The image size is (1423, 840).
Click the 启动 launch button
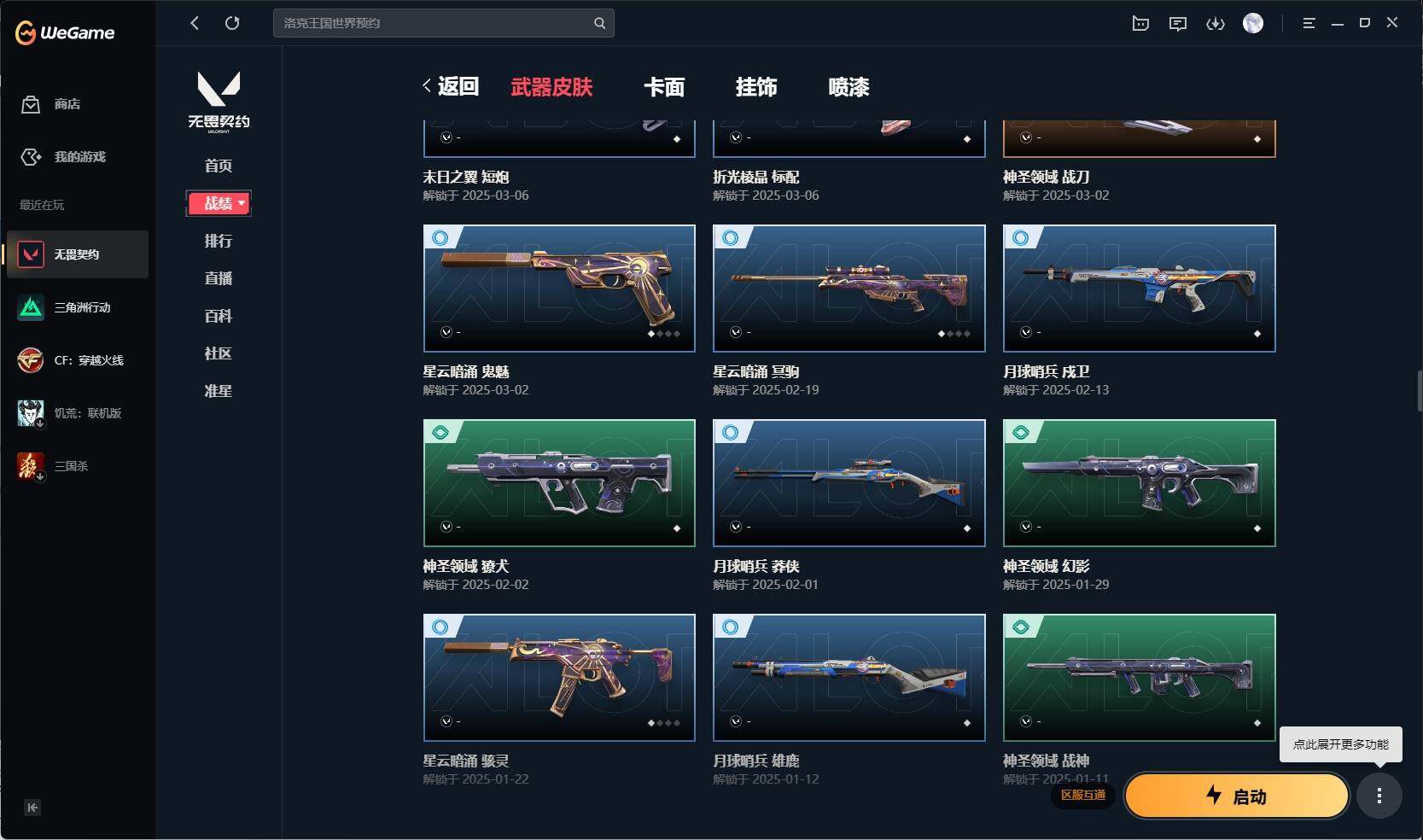[1237, 796]
